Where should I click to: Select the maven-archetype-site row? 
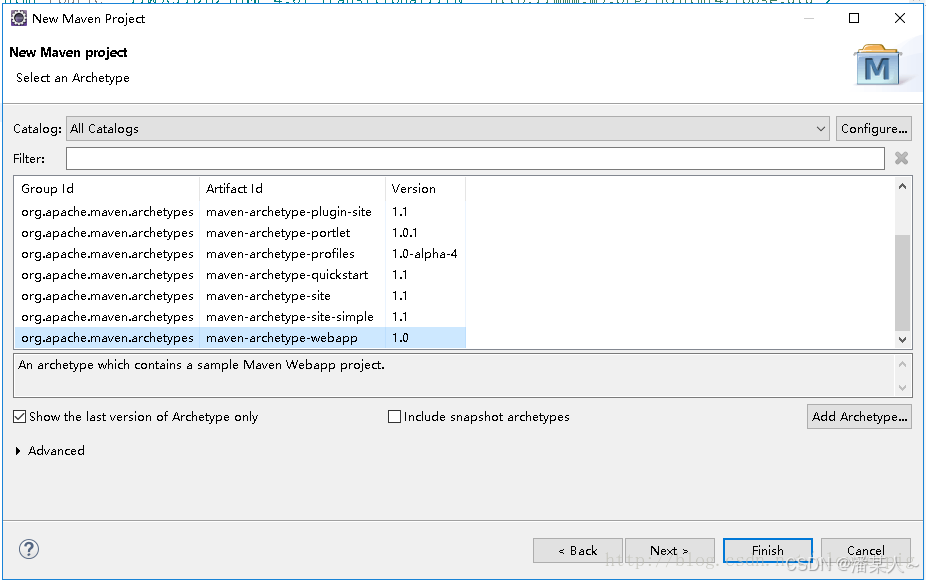coord(240,296)
